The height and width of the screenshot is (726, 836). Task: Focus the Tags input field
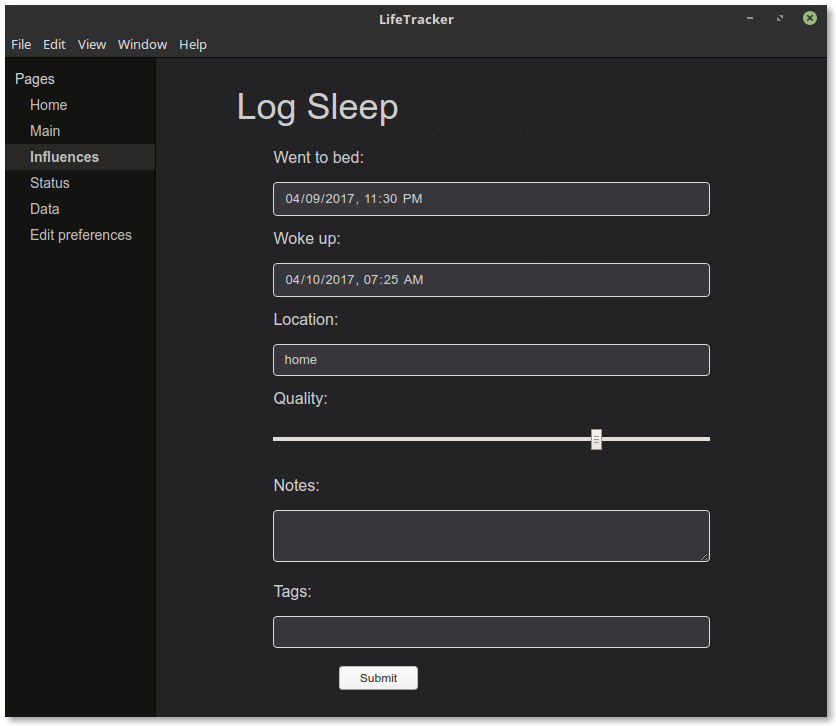(491, 632)
